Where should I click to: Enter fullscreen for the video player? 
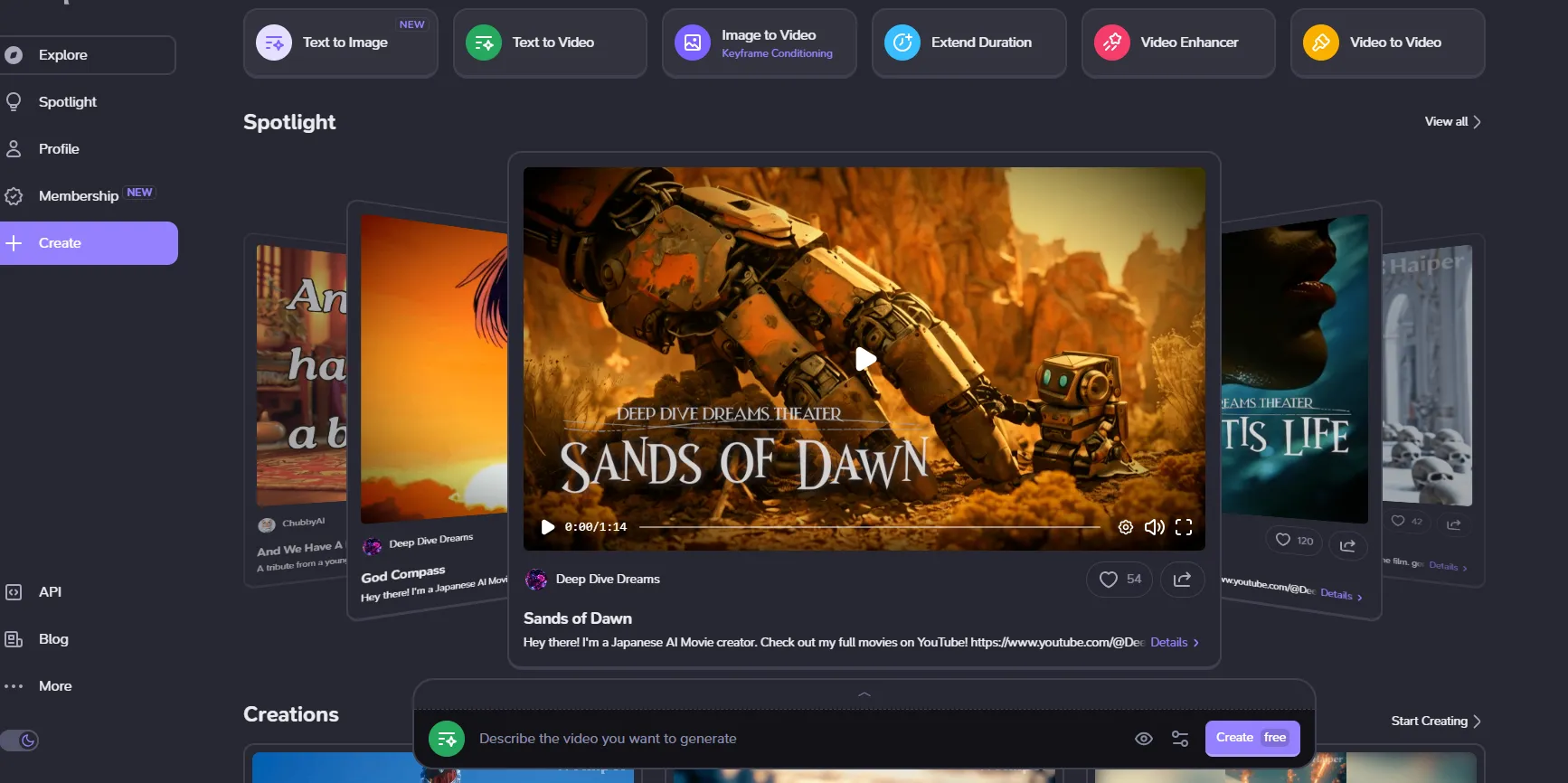point(1184,527)
